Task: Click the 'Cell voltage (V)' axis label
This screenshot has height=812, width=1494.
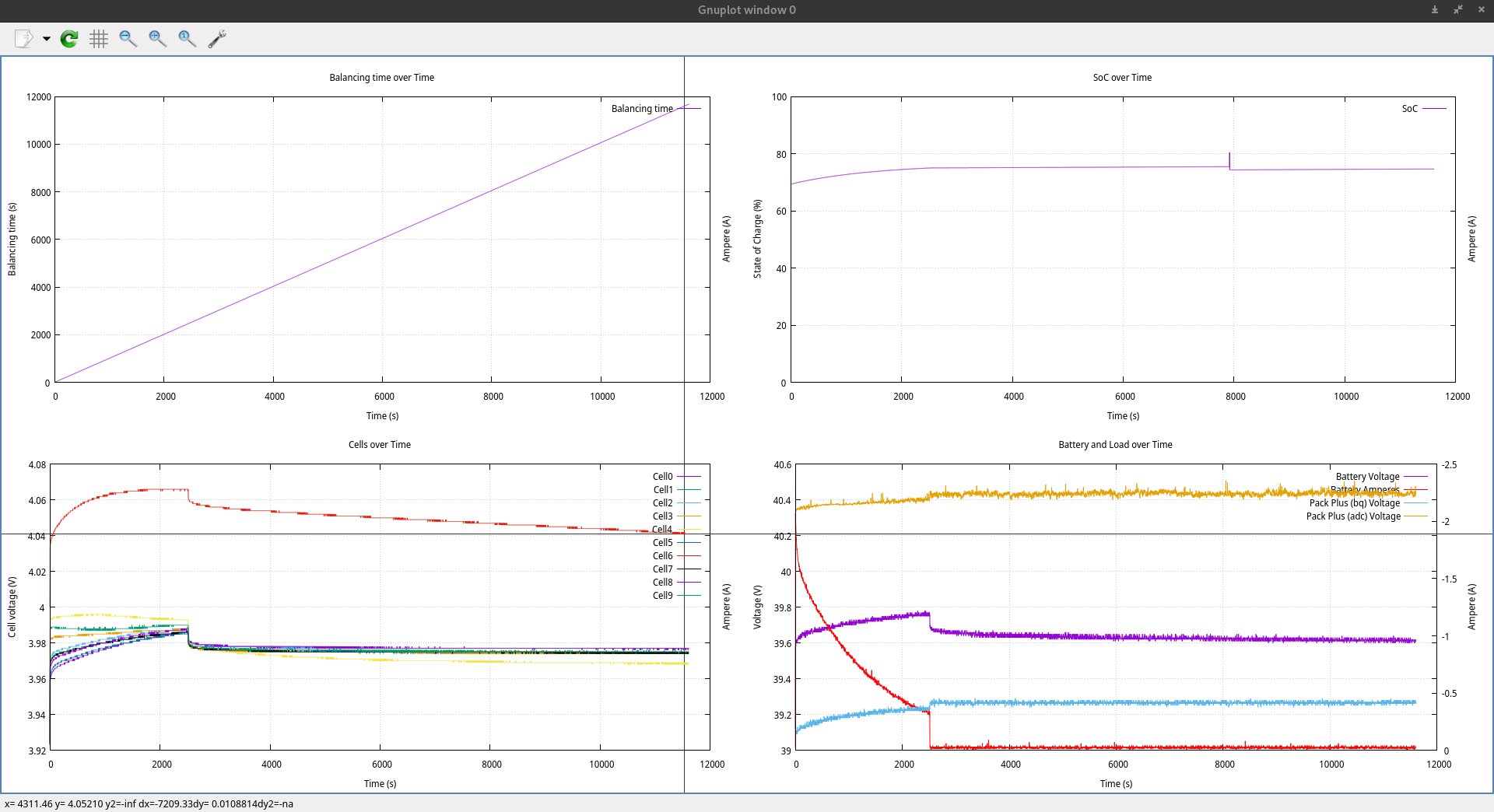Action: pos(12,607)
